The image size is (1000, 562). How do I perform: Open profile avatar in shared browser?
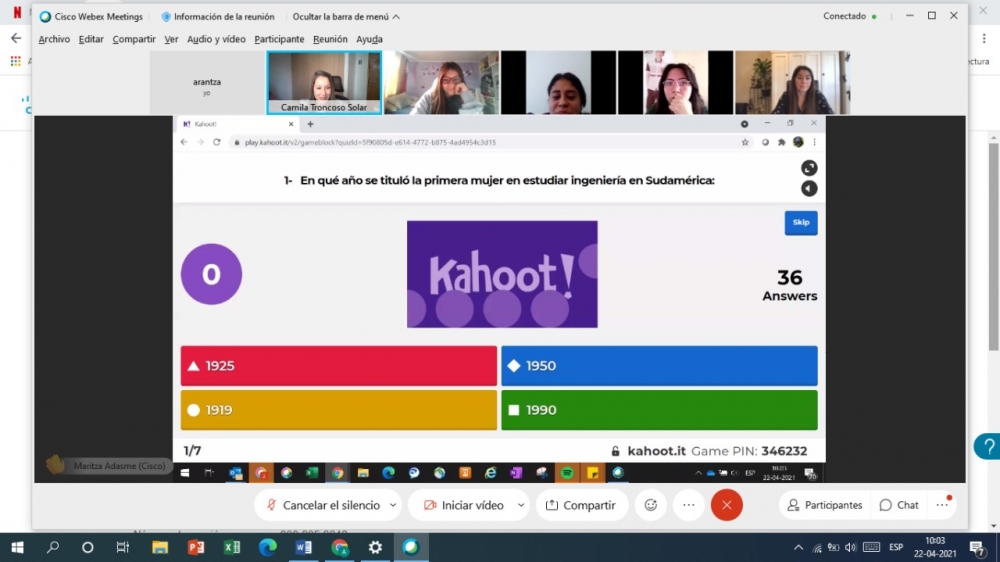click(x=798, y=142)
